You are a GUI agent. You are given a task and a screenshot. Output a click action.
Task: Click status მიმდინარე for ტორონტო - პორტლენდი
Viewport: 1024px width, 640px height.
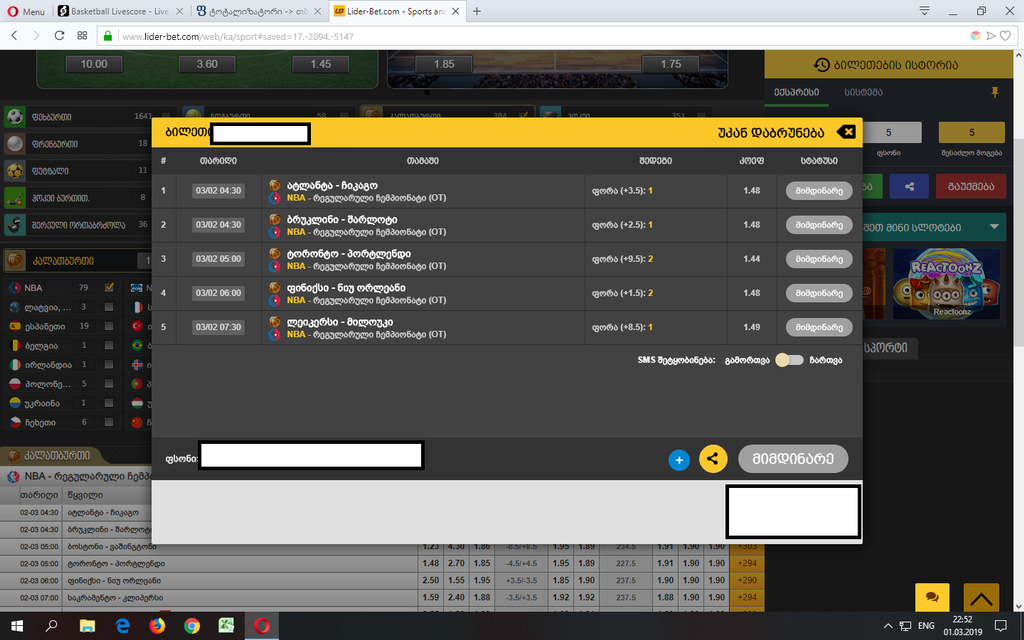click(819, 259)
